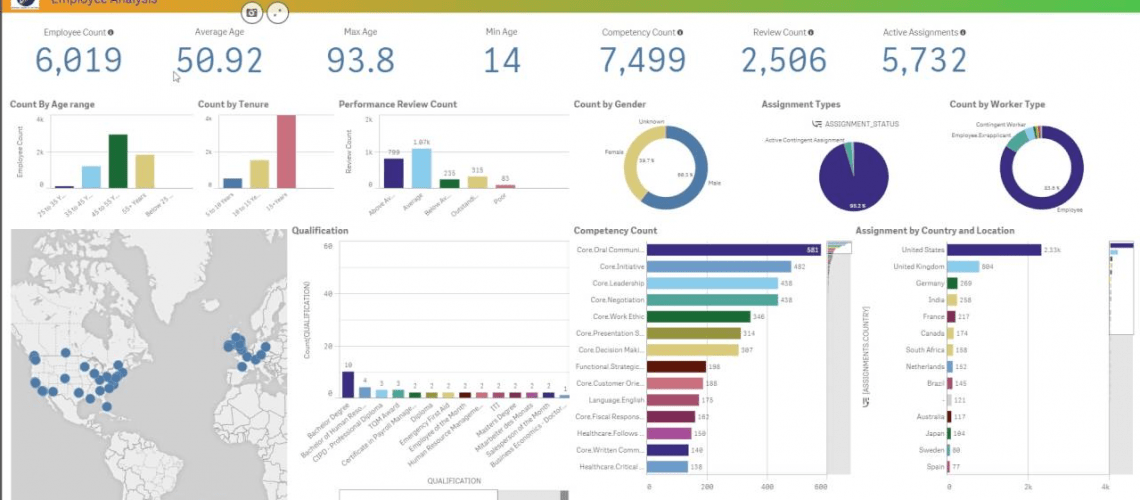Click the Active Contingent Assignment pie label
The width and height of the screenshot is (1140, 500).
803,140
